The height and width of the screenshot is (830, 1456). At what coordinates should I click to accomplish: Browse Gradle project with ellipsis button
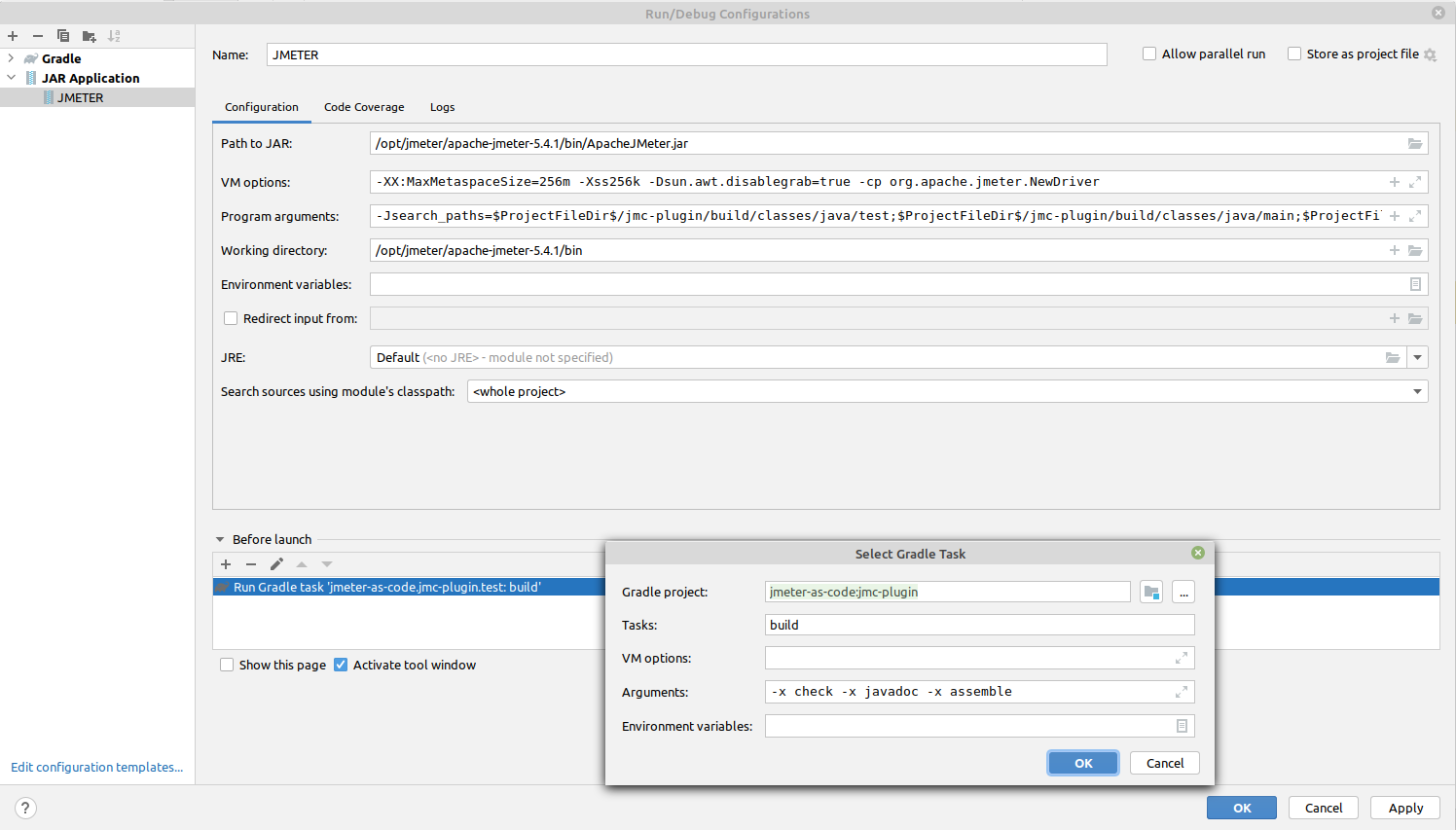(1183, 592)
